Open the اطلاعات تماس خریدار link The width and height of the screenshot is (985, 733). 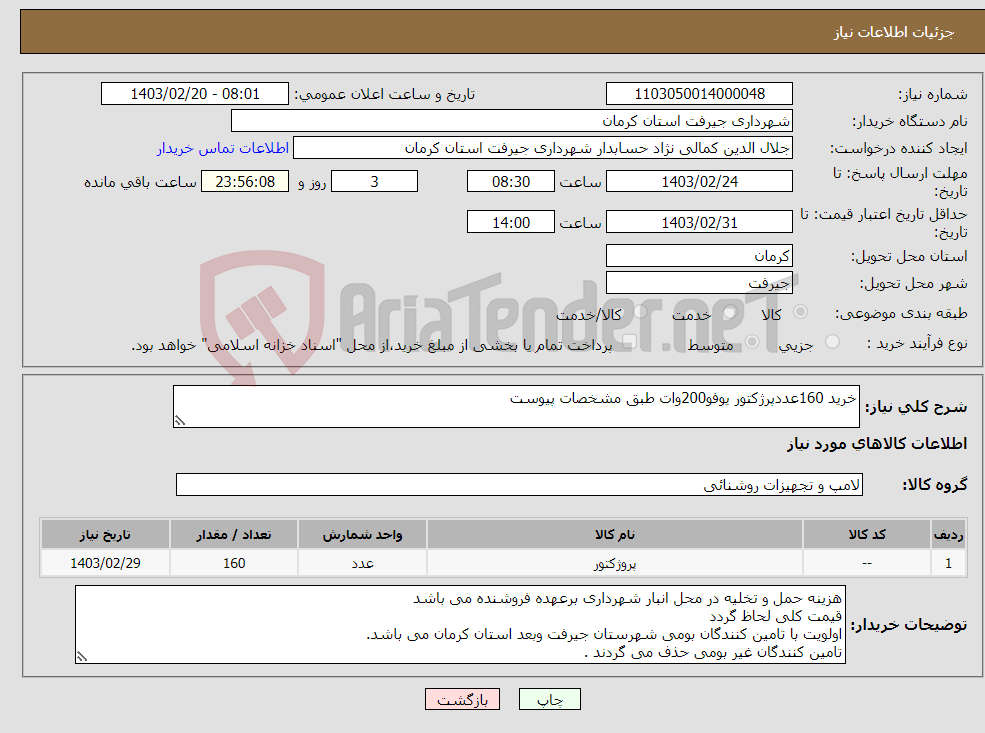223,148
